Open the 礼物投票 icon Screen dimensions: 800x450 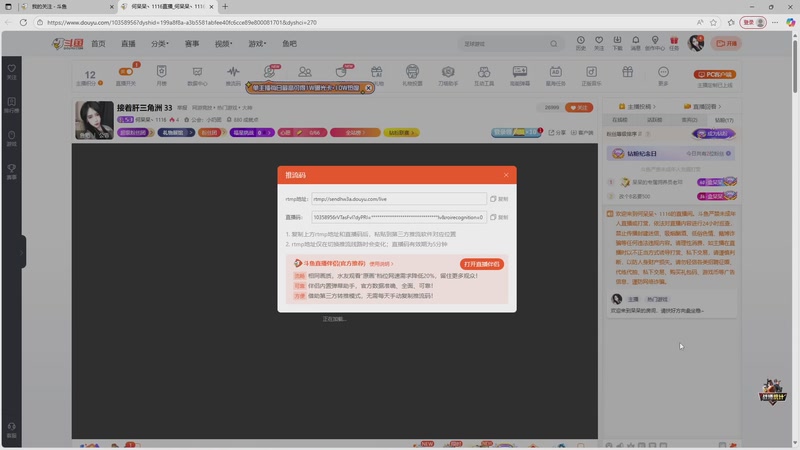[x=412, y=76]
